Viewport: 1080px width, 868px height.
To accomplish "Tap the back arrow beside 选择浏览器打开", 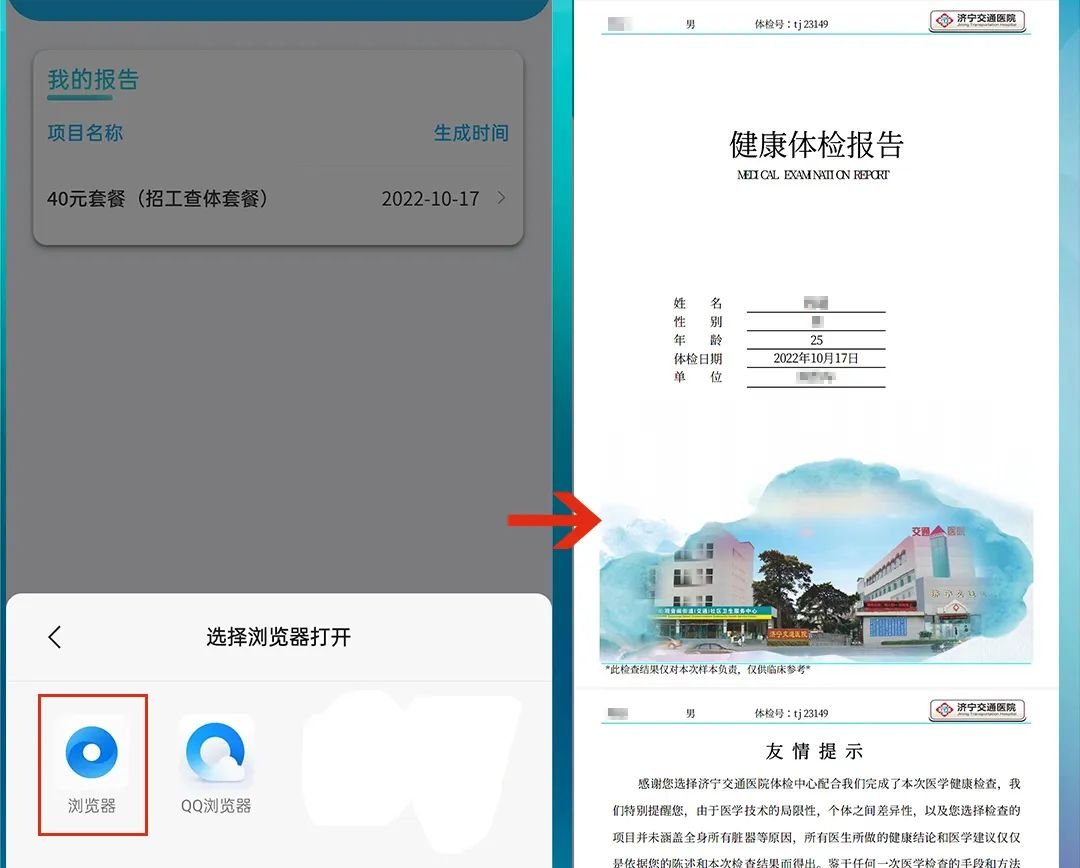I will coord(55,637).
